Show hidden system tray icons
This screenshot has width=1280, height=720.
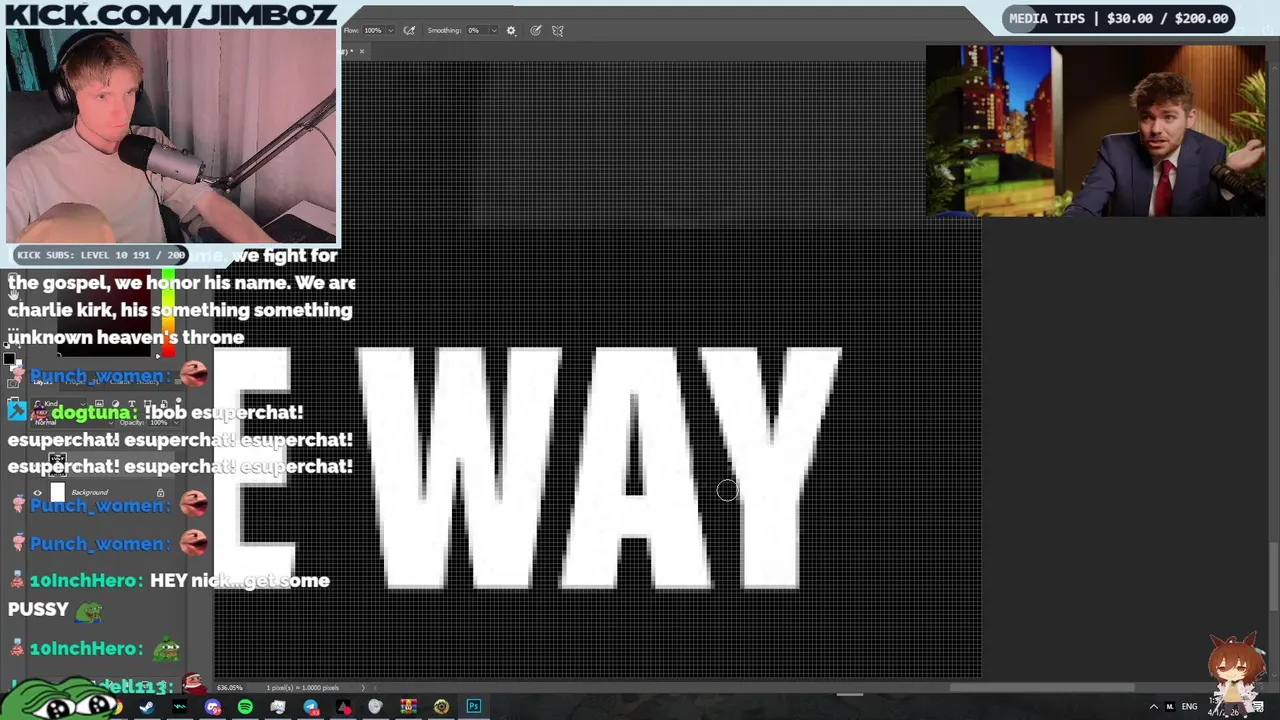click(x=1153, y=707)
